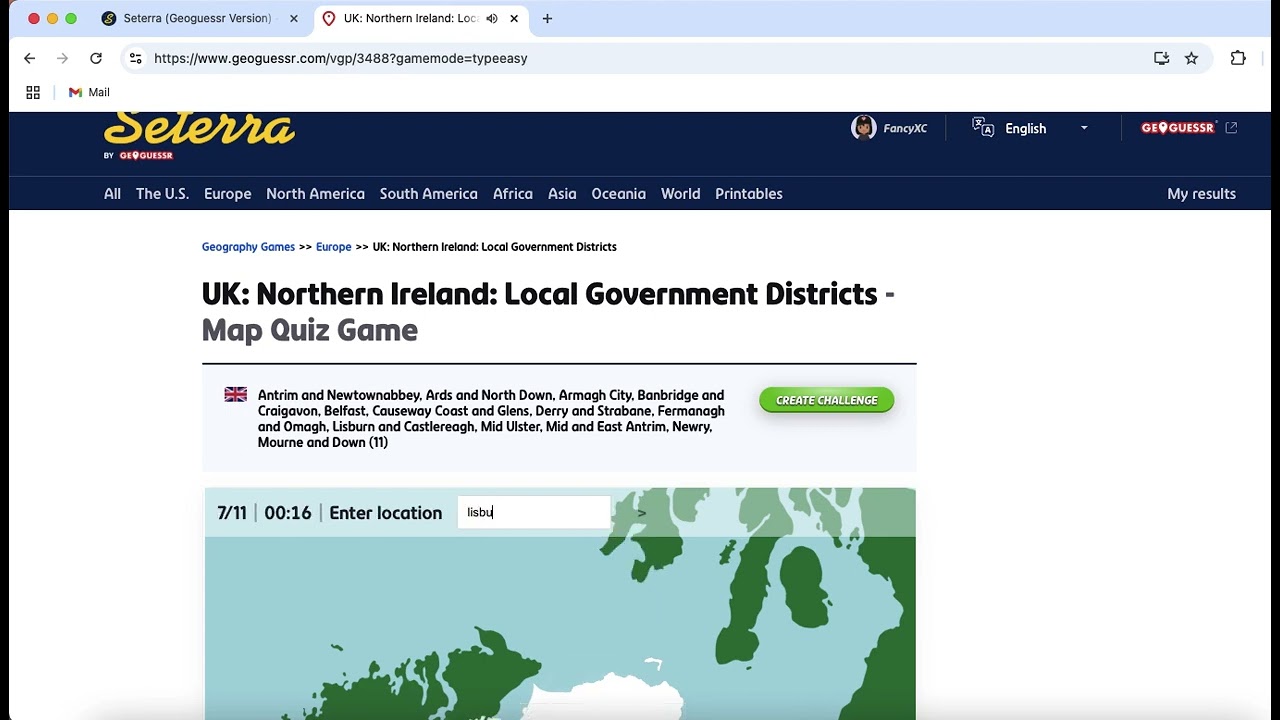Image resolution: width=1280 pixels, height=720 pixels.
Task: Click the install app icon in address bar
Action: (x=1161, y=58)
